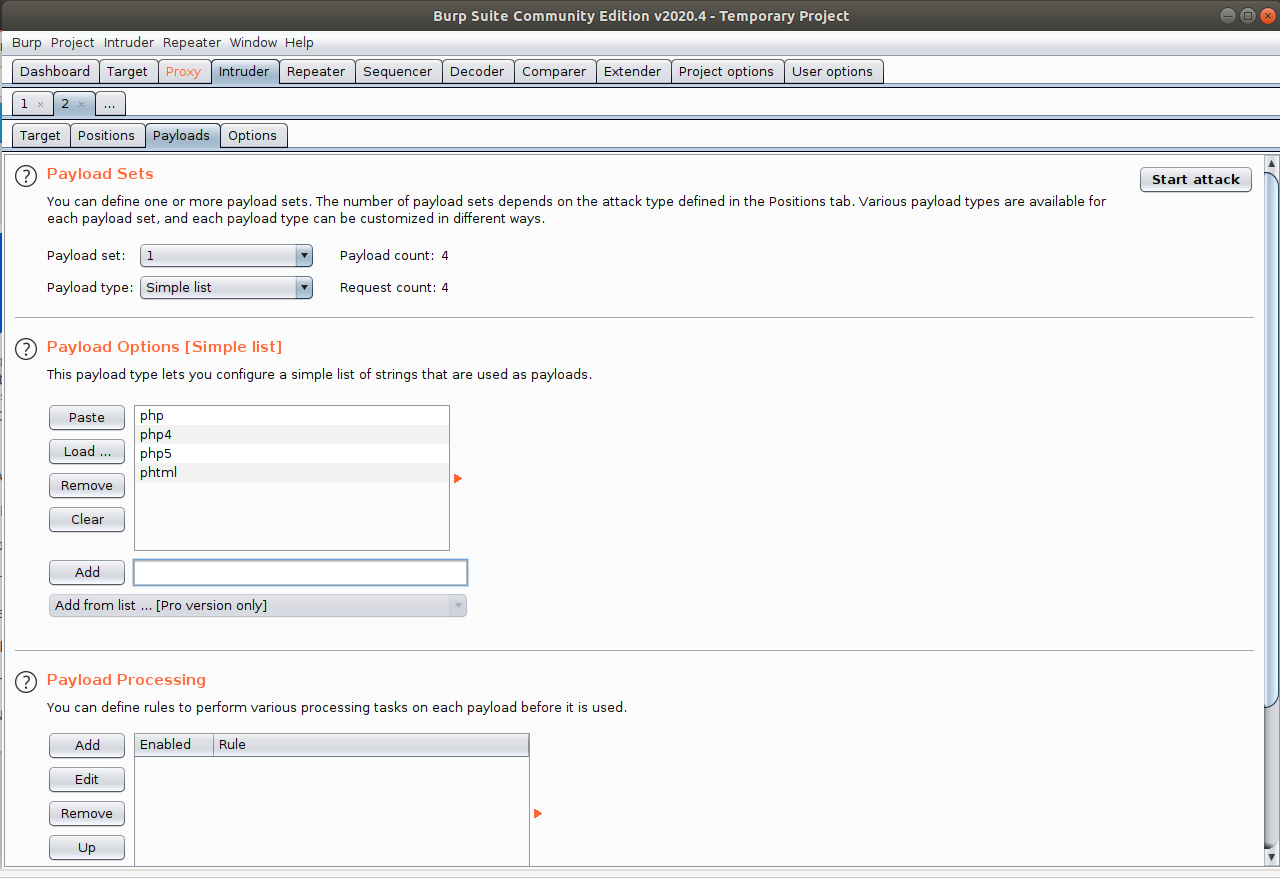The height and width of the screenshot is (879, 1280).
Task: Close Intruder attack tab 2
Action: point(82,104)
